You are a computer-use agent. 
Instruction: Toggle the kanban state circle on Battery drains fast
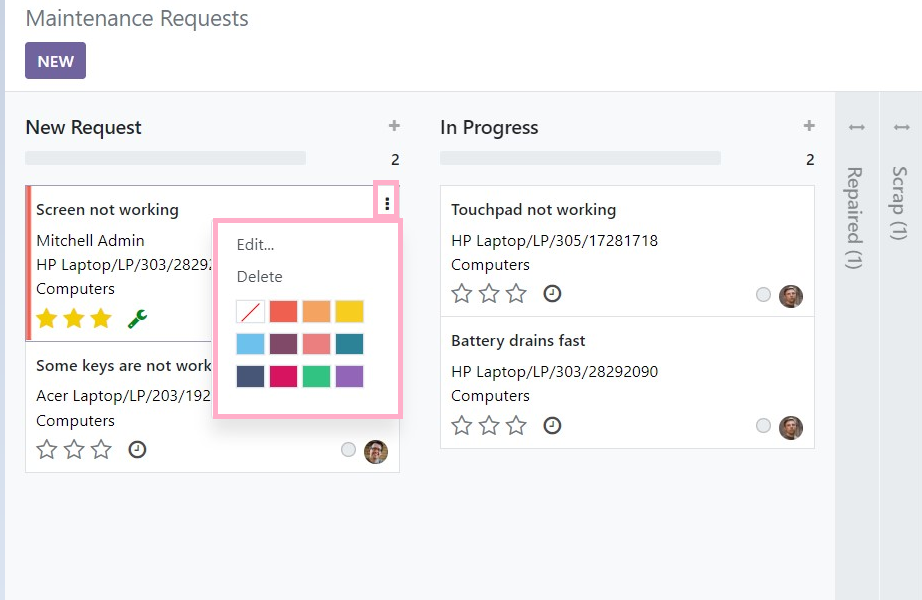[763, 426]
